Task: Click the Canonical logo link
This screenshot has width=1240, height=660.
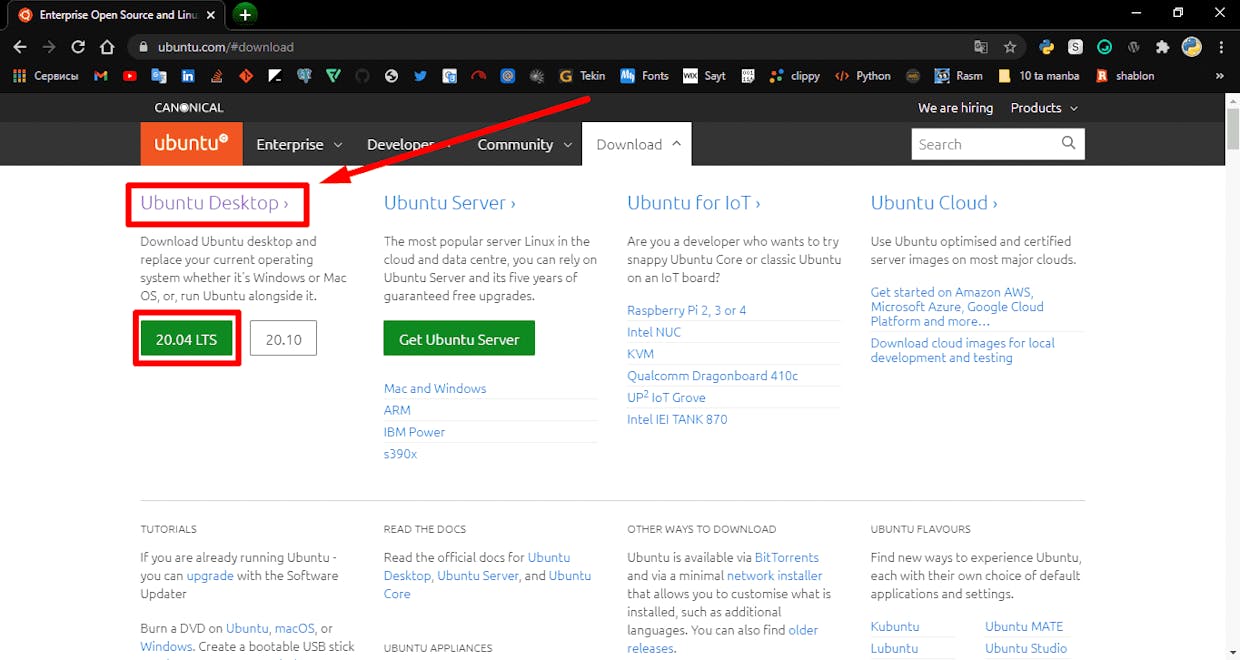Action: point(189,108)
